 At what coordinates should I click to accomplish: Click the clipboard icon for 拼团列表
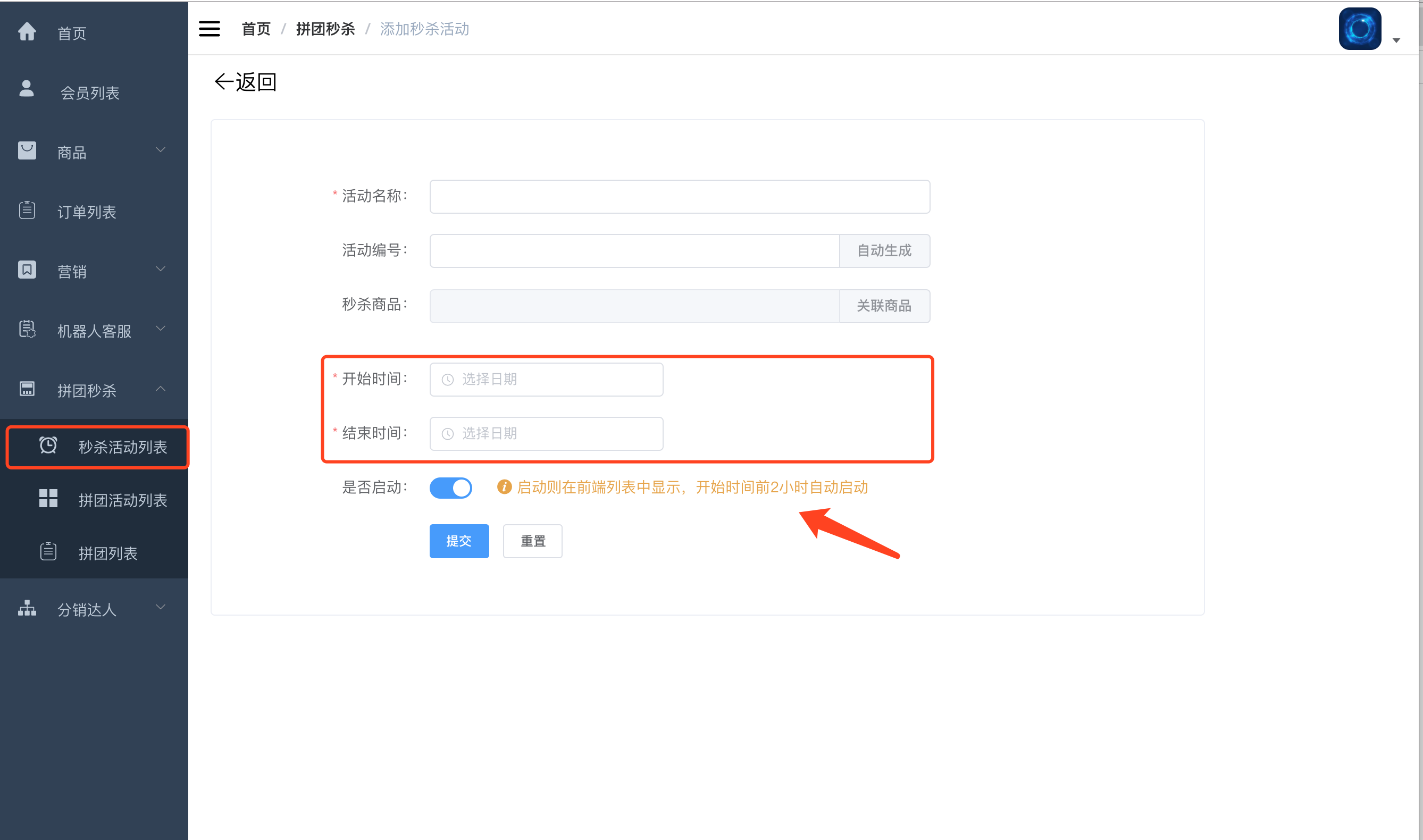tap(48, 551)
